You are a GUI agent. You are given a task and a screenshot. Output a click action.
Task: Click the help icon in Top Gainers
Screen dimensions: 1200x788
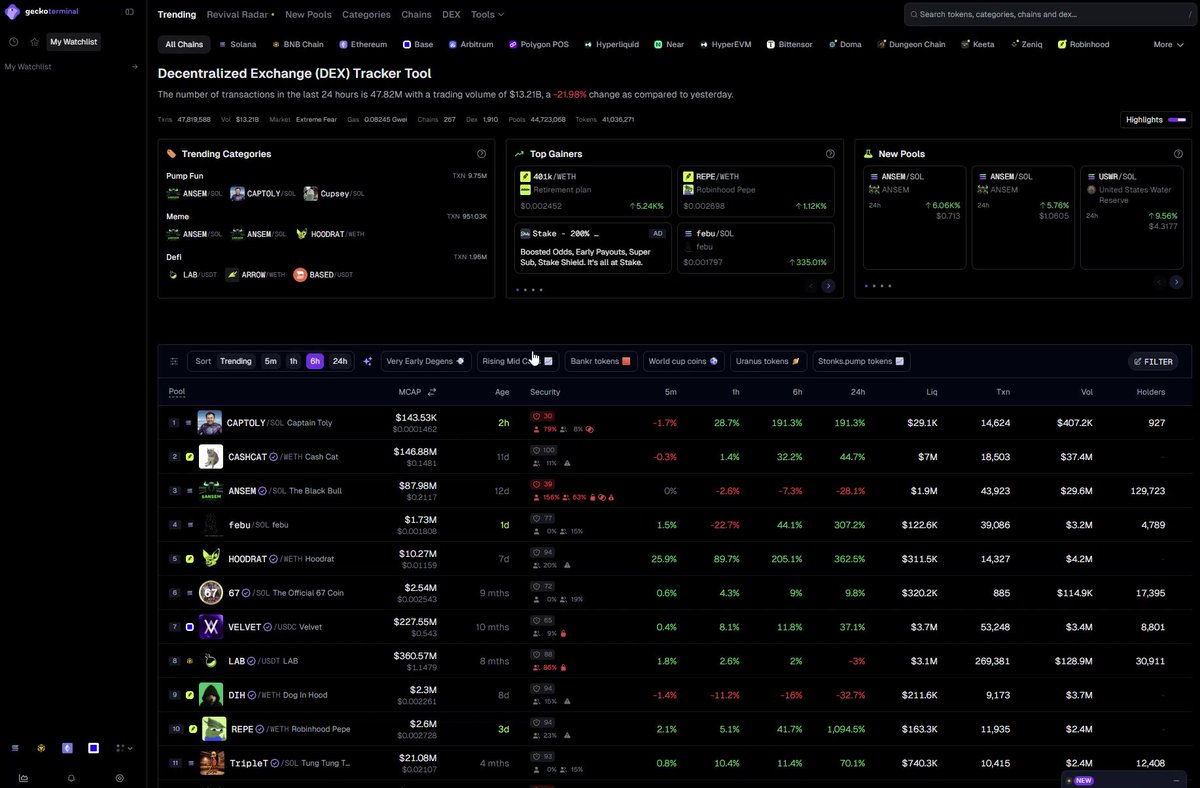(x=830, y=154)
